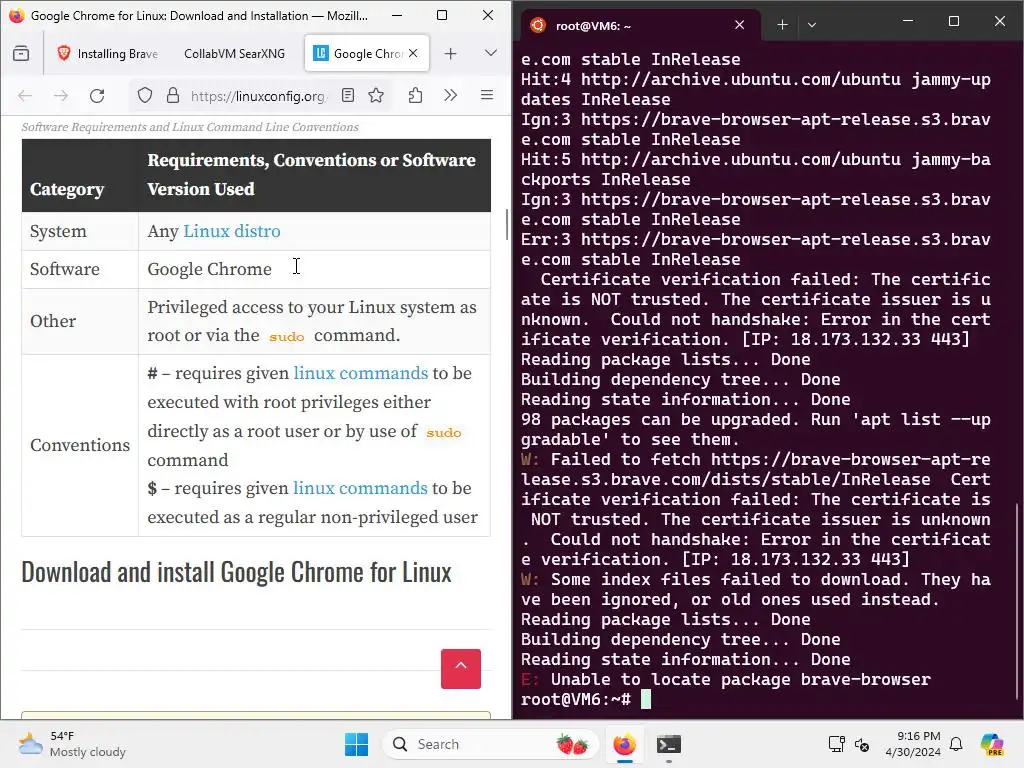Expand the list all tabs dropdown

(x=491, y=54)
